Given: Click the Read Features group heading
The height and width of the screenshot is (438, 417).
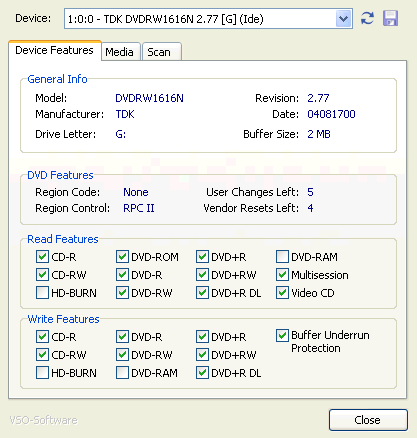Looking at the screenshot, I should tap(63, 239).
